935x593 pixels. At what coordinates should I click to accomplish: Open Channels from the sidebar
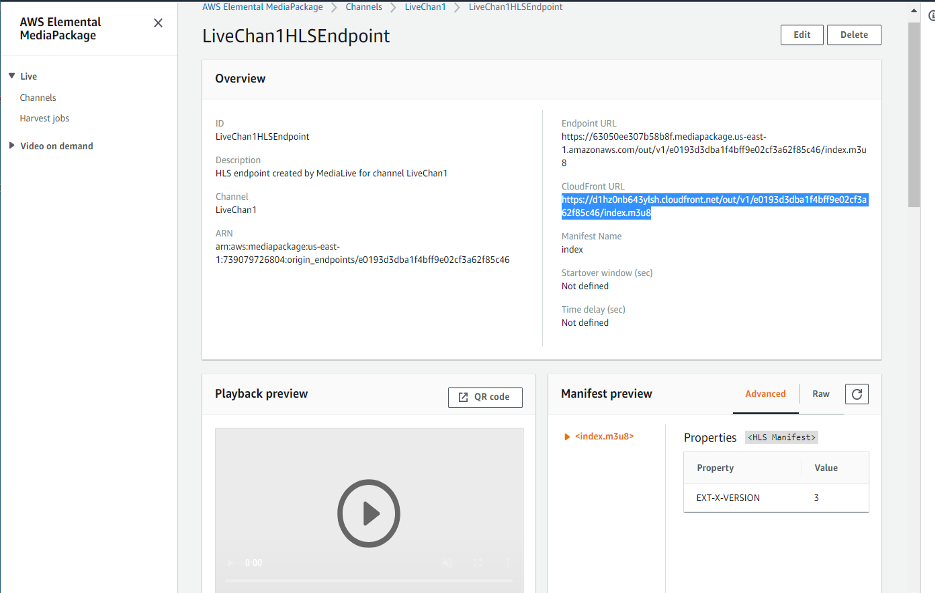point(39,97)
